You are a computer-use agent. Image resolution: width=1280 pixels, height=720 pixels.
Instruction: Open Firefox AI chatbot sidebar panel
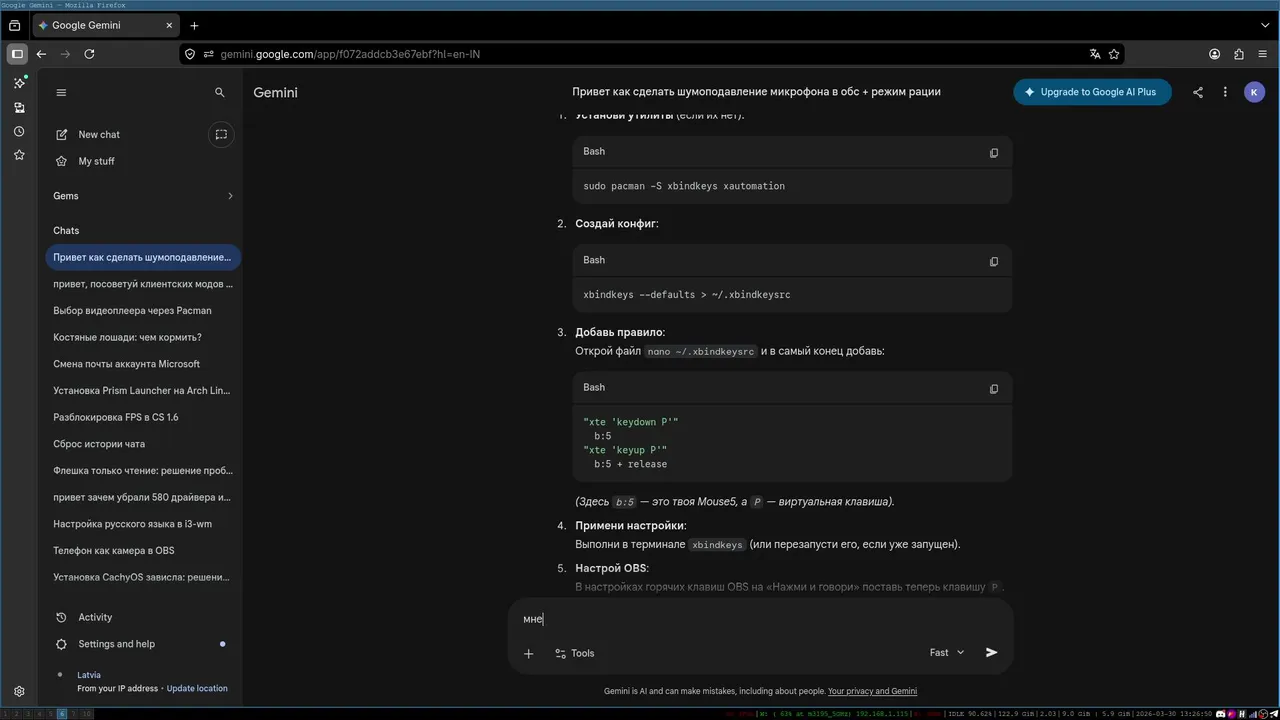click(19, 83)
